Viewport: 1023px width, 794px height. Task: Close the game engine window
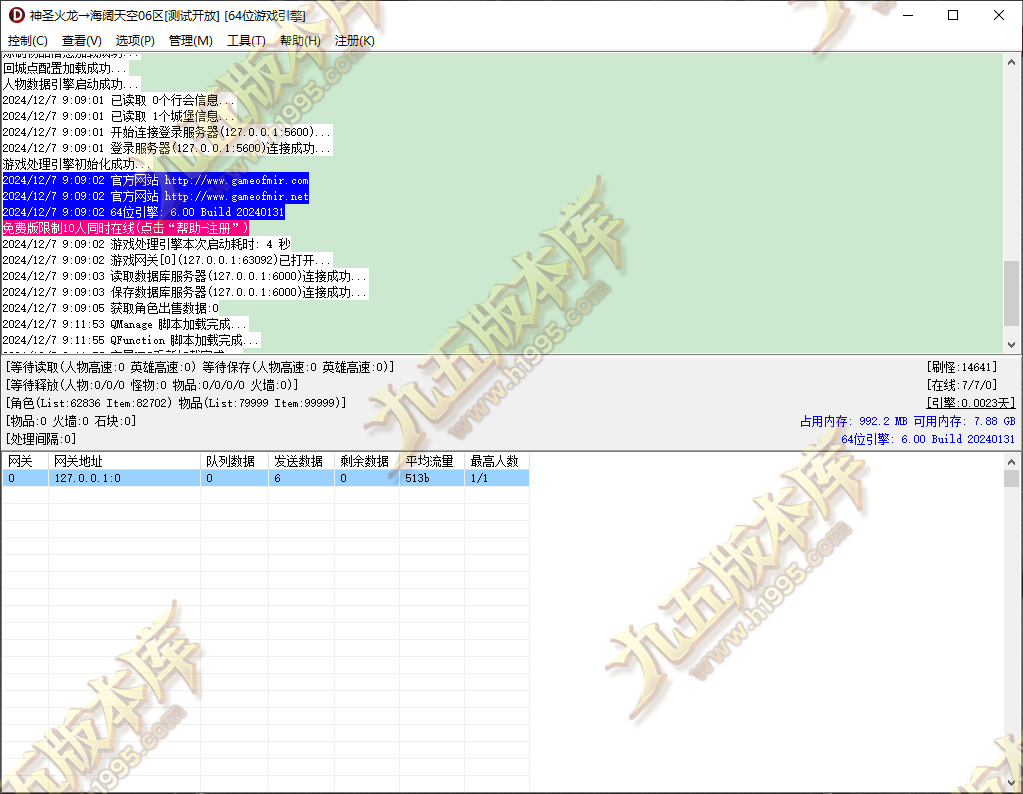tap(999, 15)
